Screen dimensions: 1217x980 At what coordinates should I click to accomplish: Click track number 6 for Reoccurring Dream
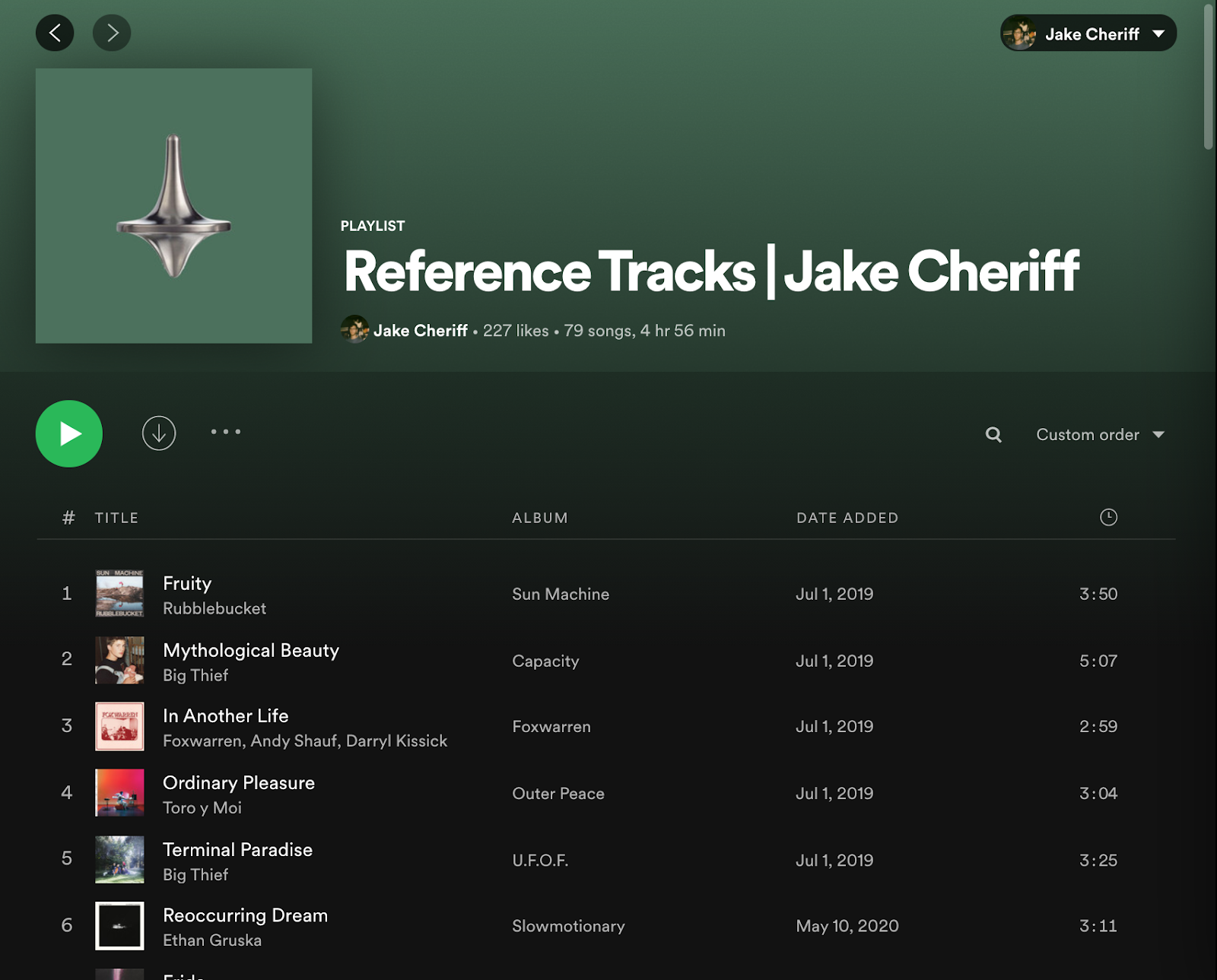coord(67,925)
